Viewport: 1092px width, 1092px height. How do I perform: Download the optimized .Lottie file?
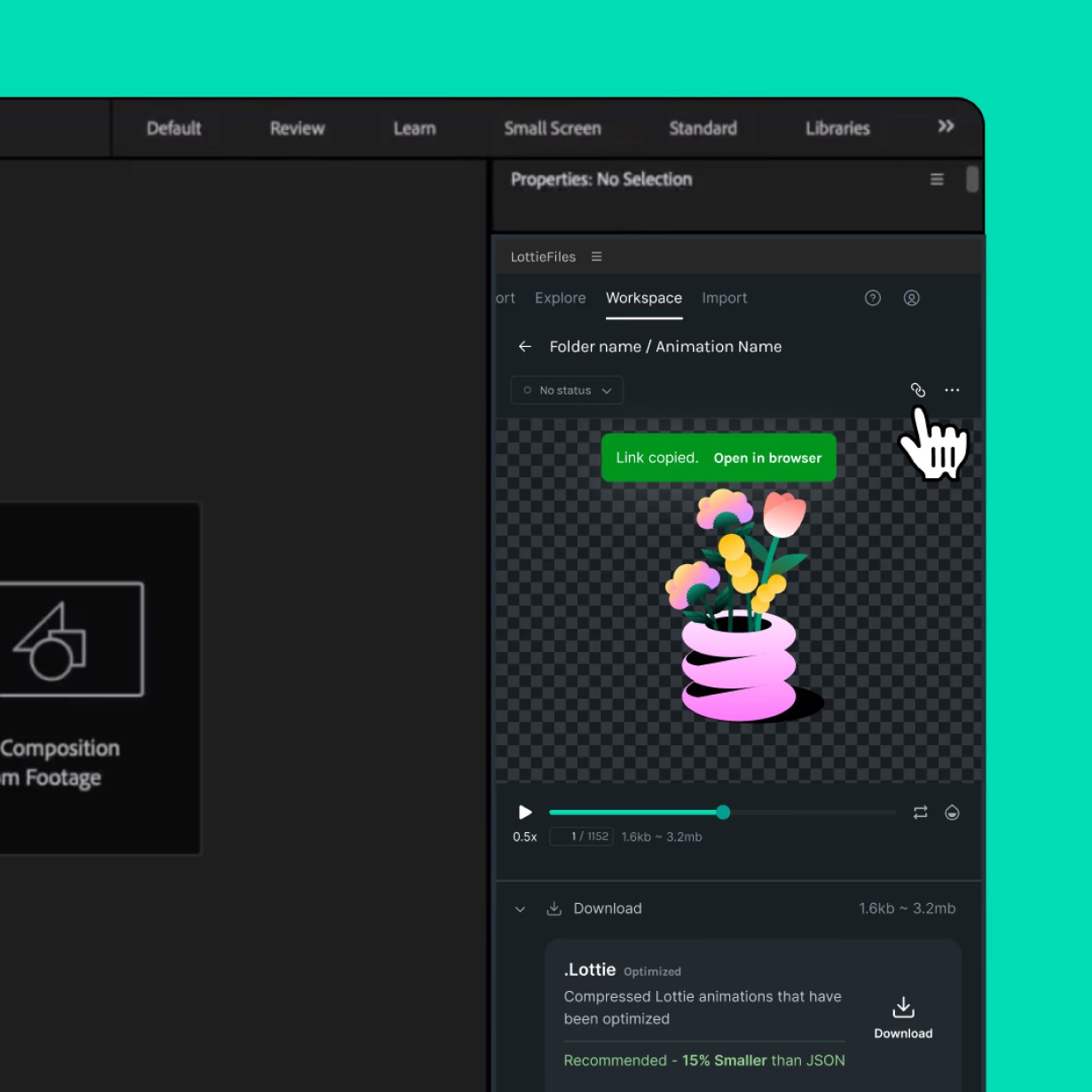tap(903, 1018)
